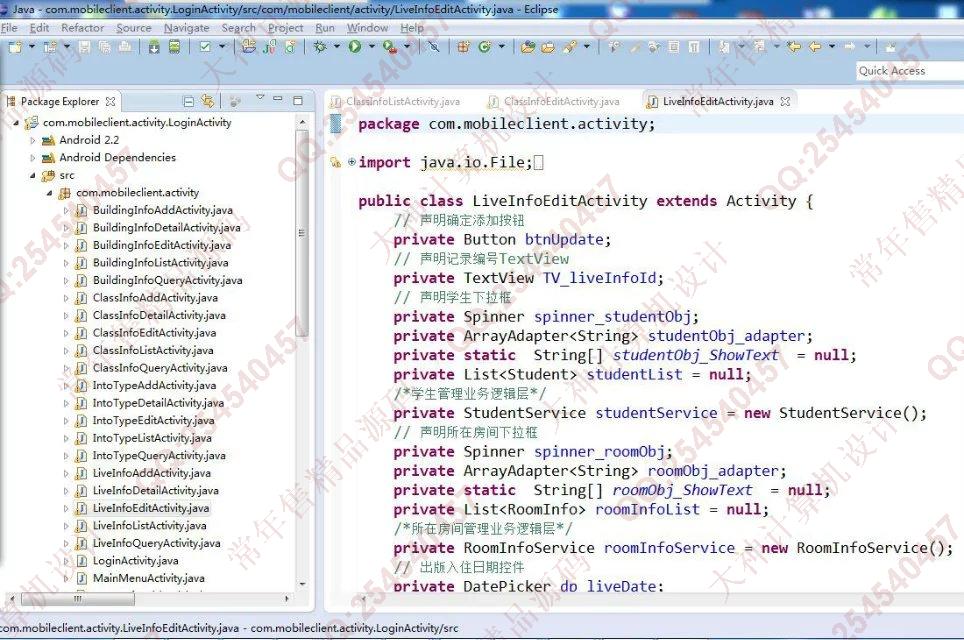Collapse the com.mobileclient.activity package node

49,193
